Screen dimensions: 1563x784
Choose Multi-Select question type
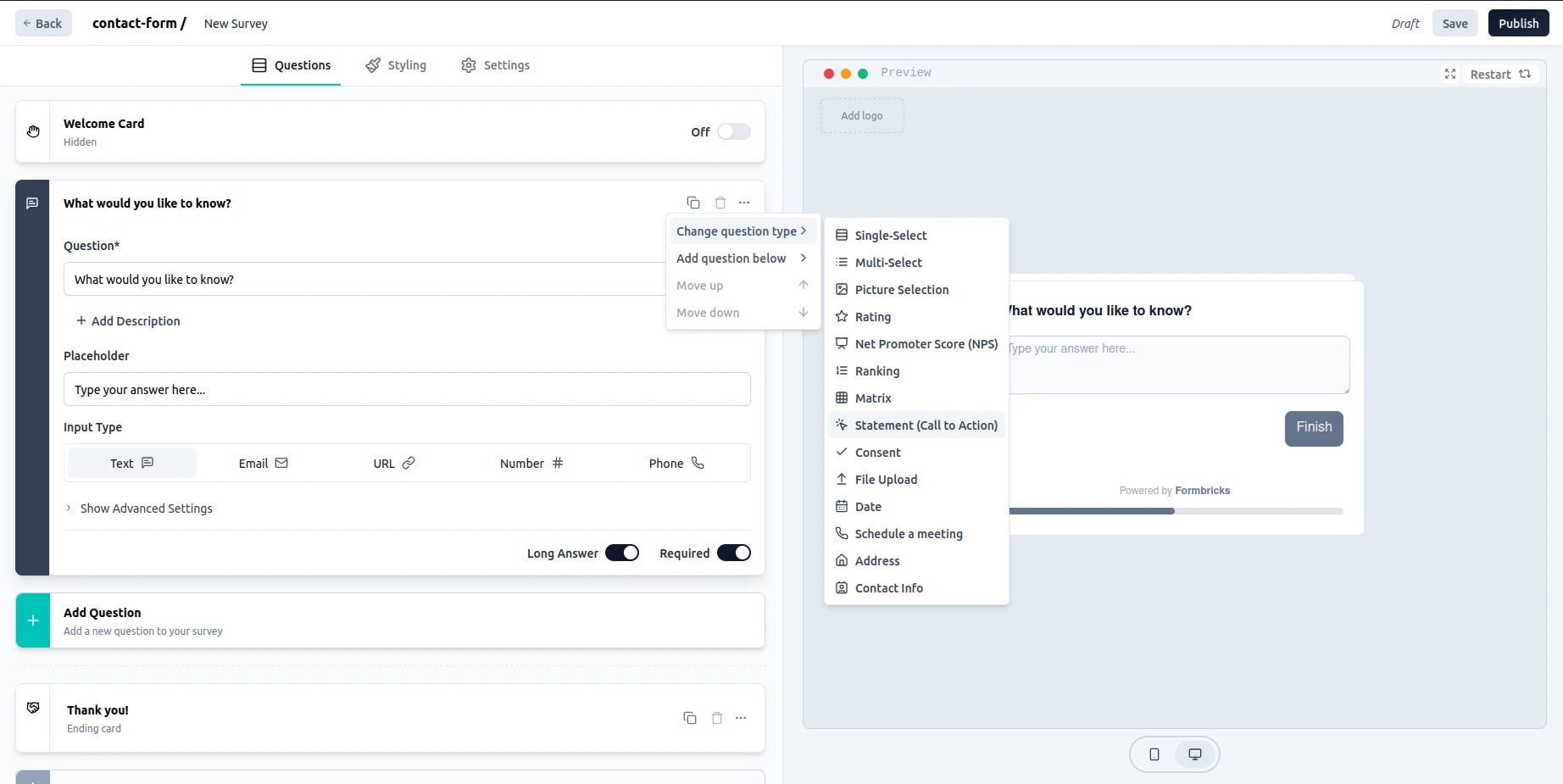pos(916,263)
